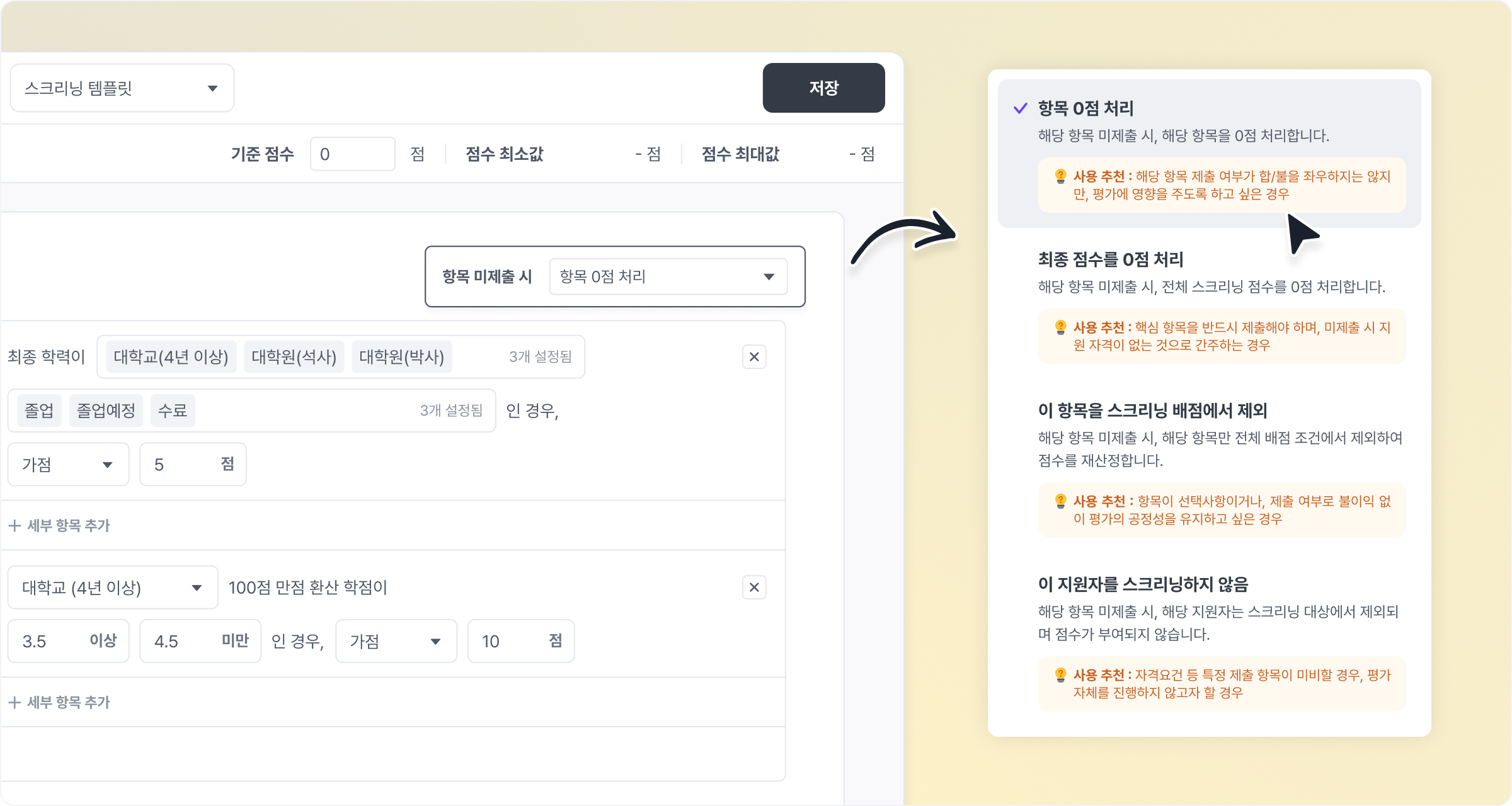1512x806 pixels.
Task: Click the 기준 점수 input field
Action: 352,154
